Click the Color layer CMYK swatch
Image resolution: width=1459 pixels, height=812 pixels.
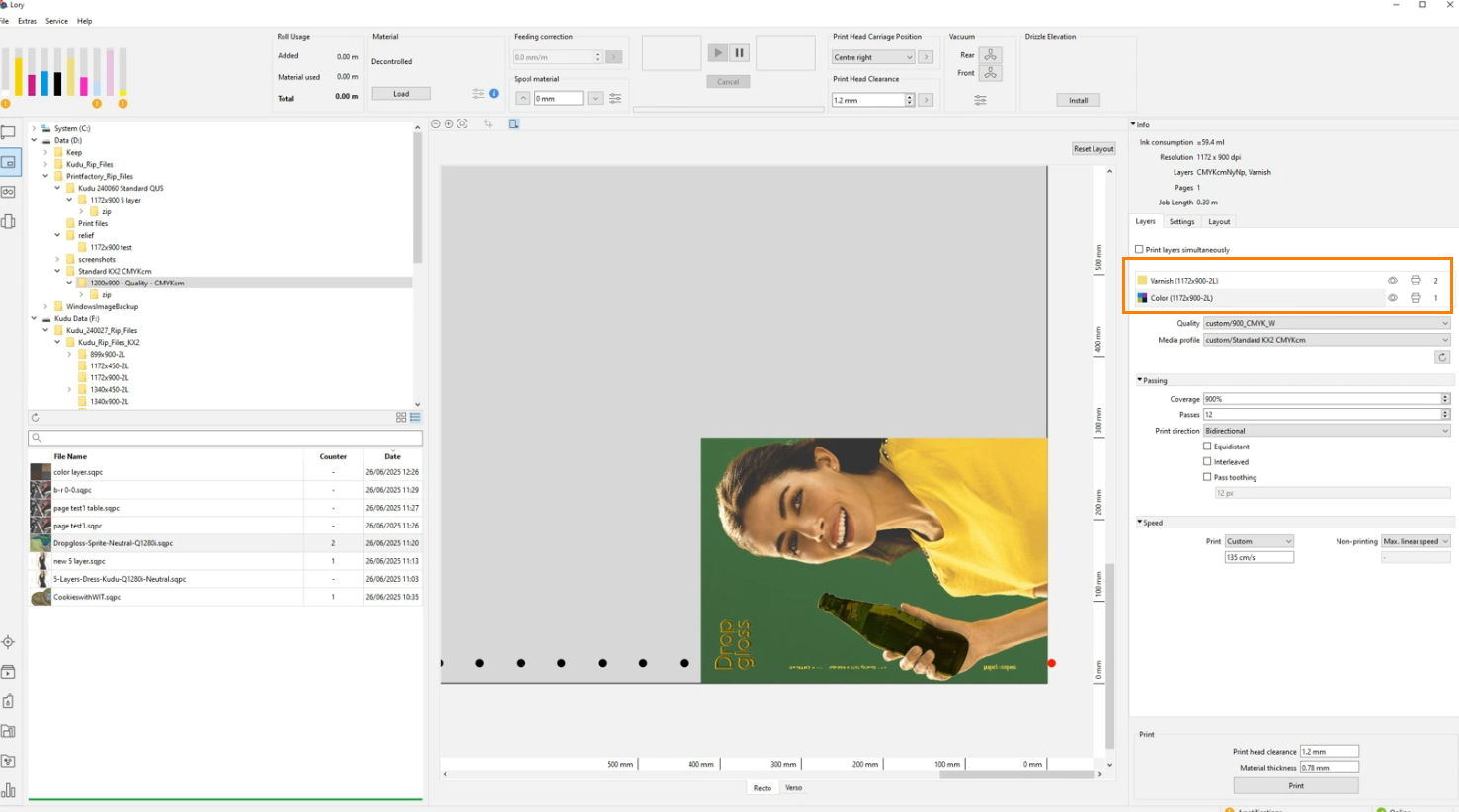pos(1142,298)
